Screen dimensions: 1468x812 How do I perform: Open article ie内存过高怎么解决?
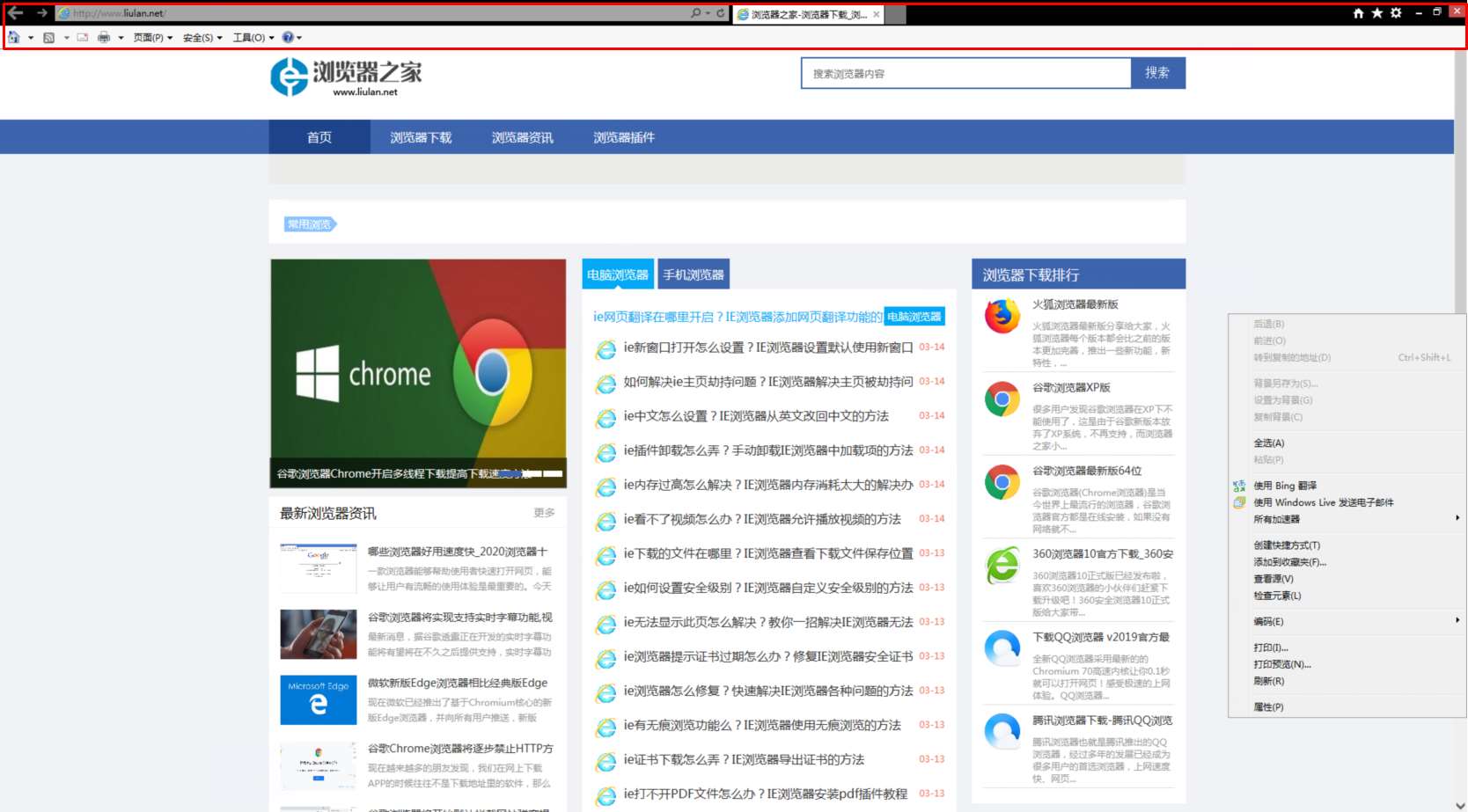pos(768,485)
